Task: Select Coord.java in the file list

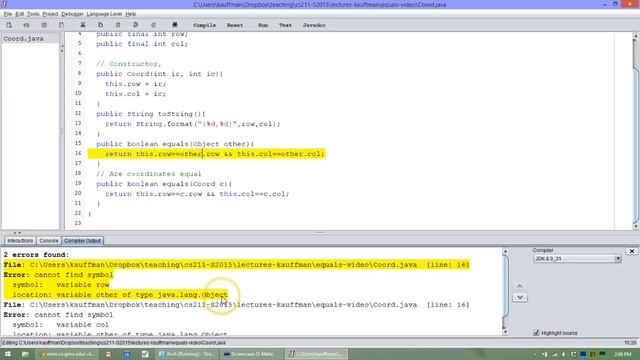Action: [x=23, y=38]
